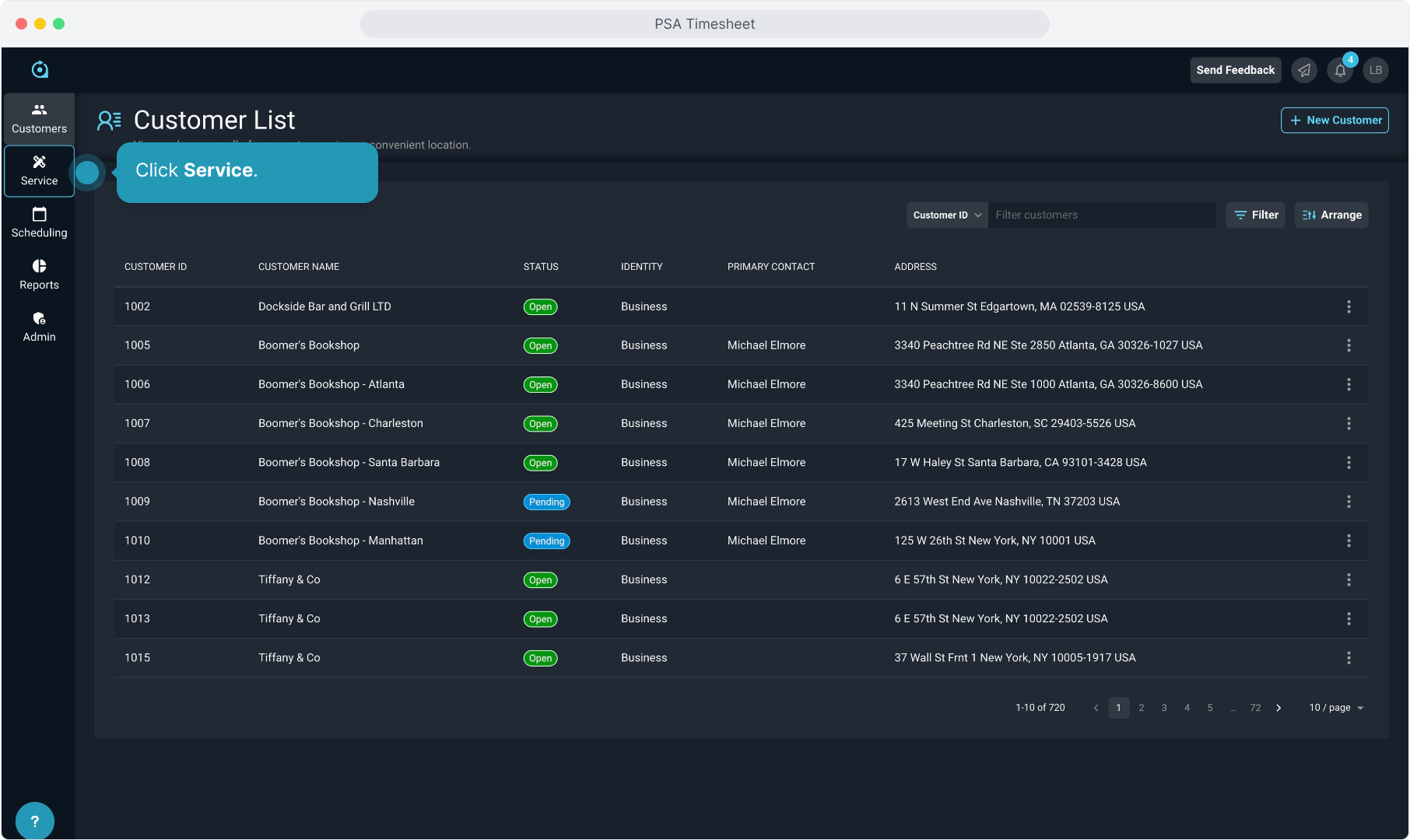The image size is (1410, 840).
Task: Click the paper plane icon
Action: tap(1304, 70)
